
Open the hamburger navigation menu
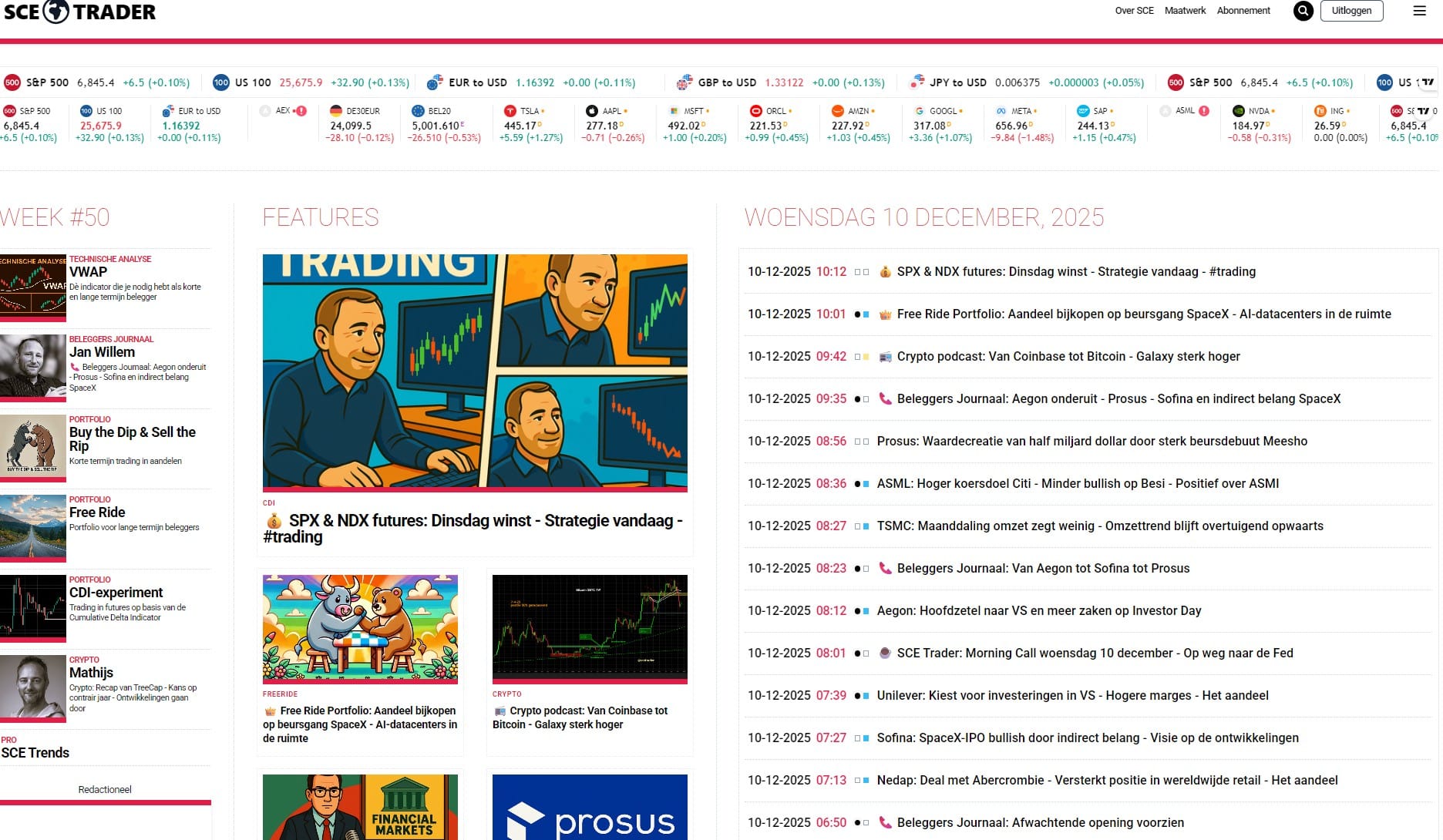pos(1418,11)
